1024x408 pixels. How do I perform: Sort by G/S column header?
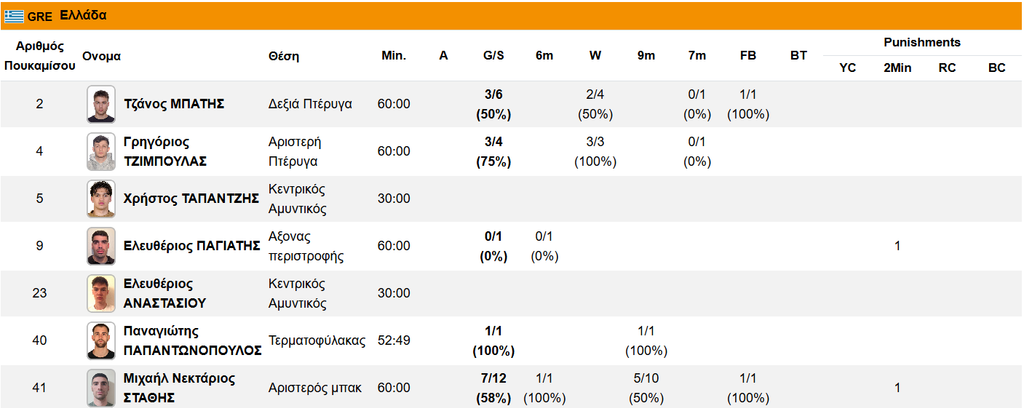pos(494,56)
